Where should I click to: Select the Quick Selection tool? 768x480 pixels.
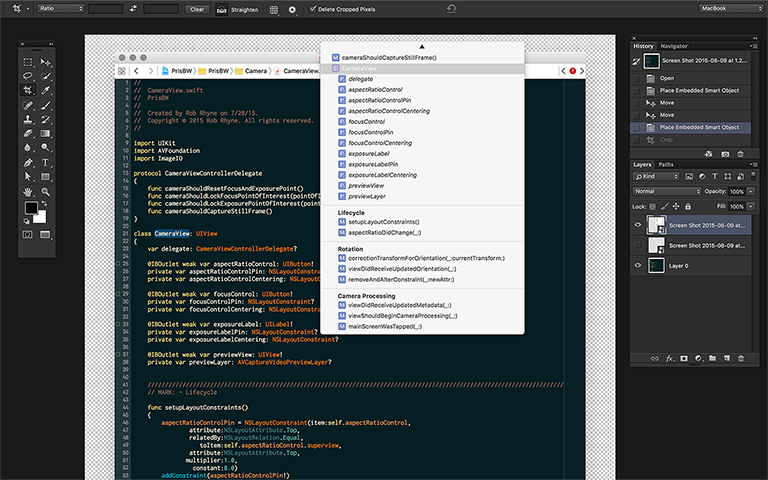click(x=46, y=76)
